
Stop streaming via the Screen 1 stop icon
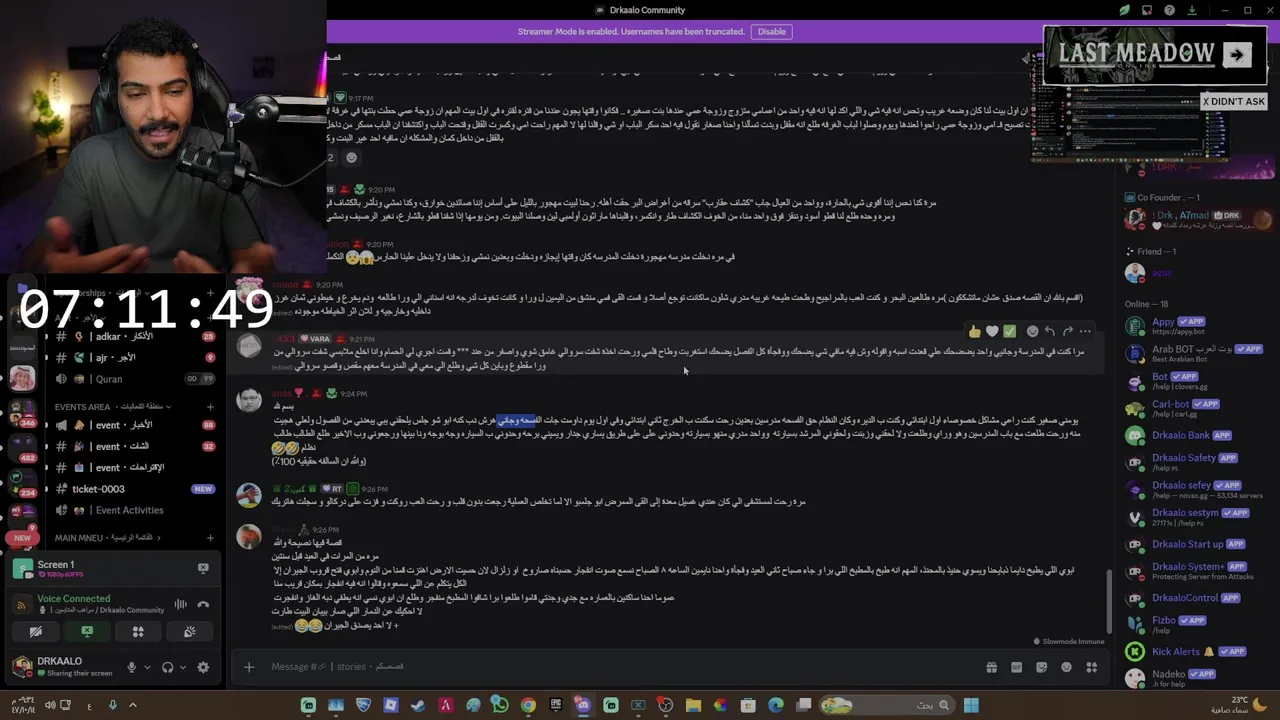[203, 568]
